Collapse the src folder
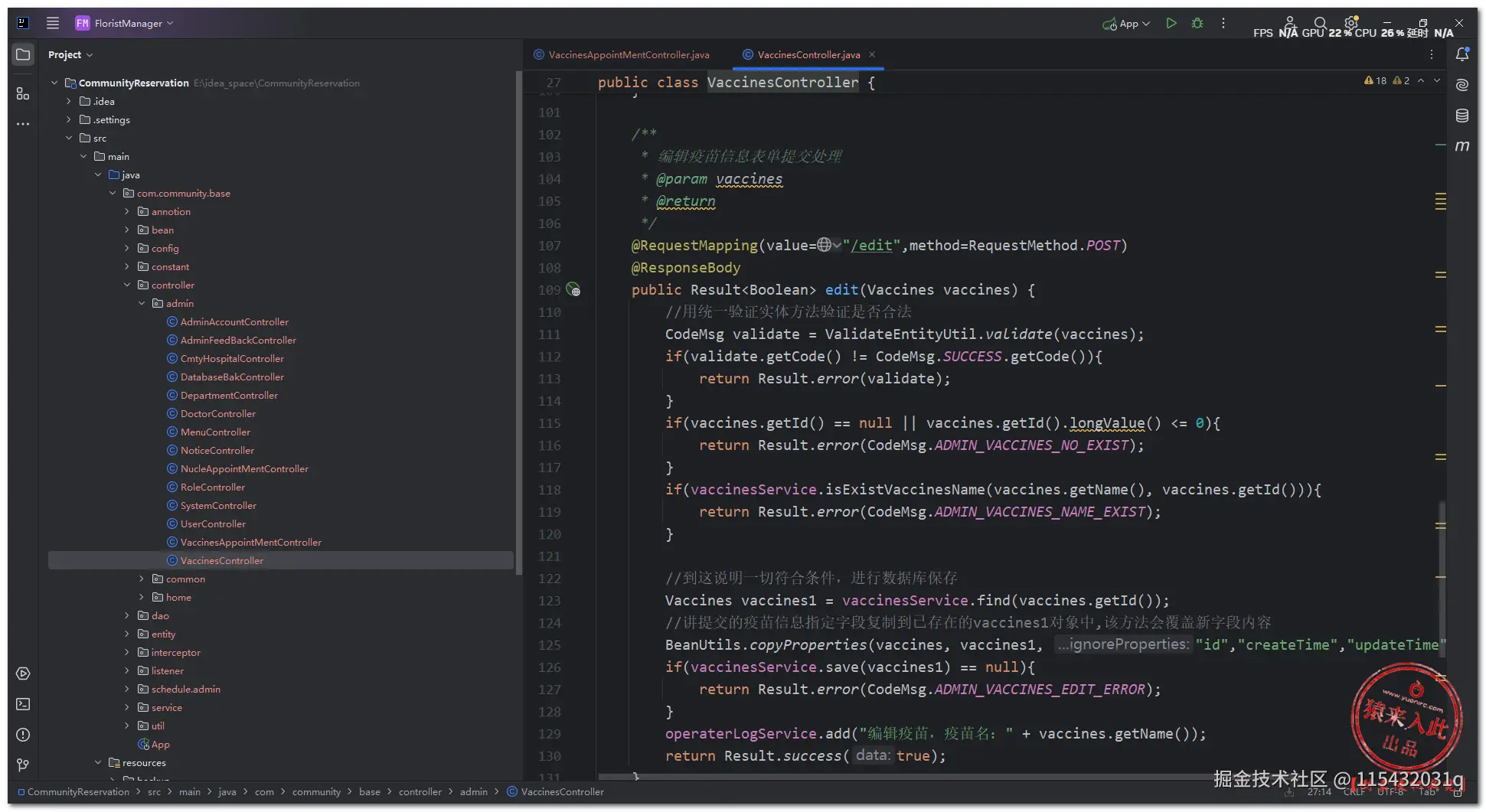The height and width of the screenshot is (812, 1486). coord(69,138)
